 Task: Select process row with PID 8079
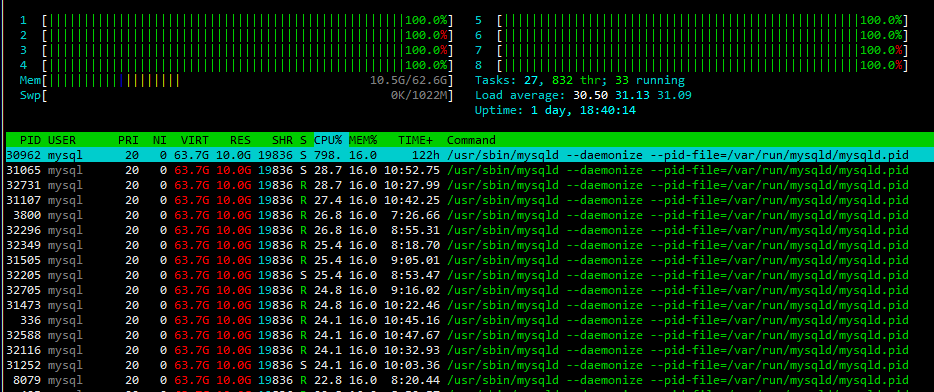[457, 380]
